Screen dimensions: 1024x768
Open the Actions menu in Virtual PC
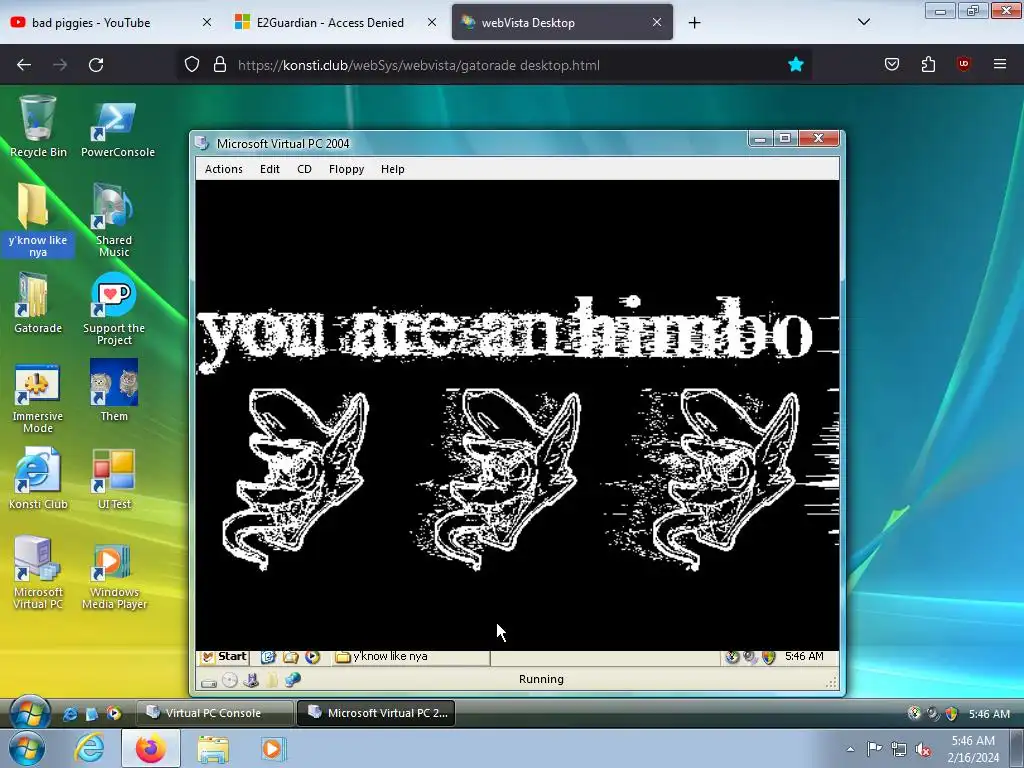223,168
